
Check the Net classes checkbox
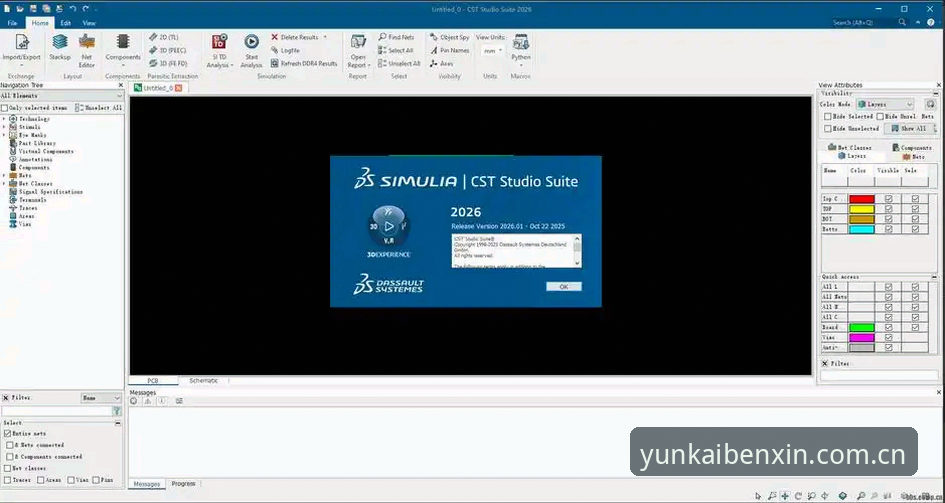(7, 468)
